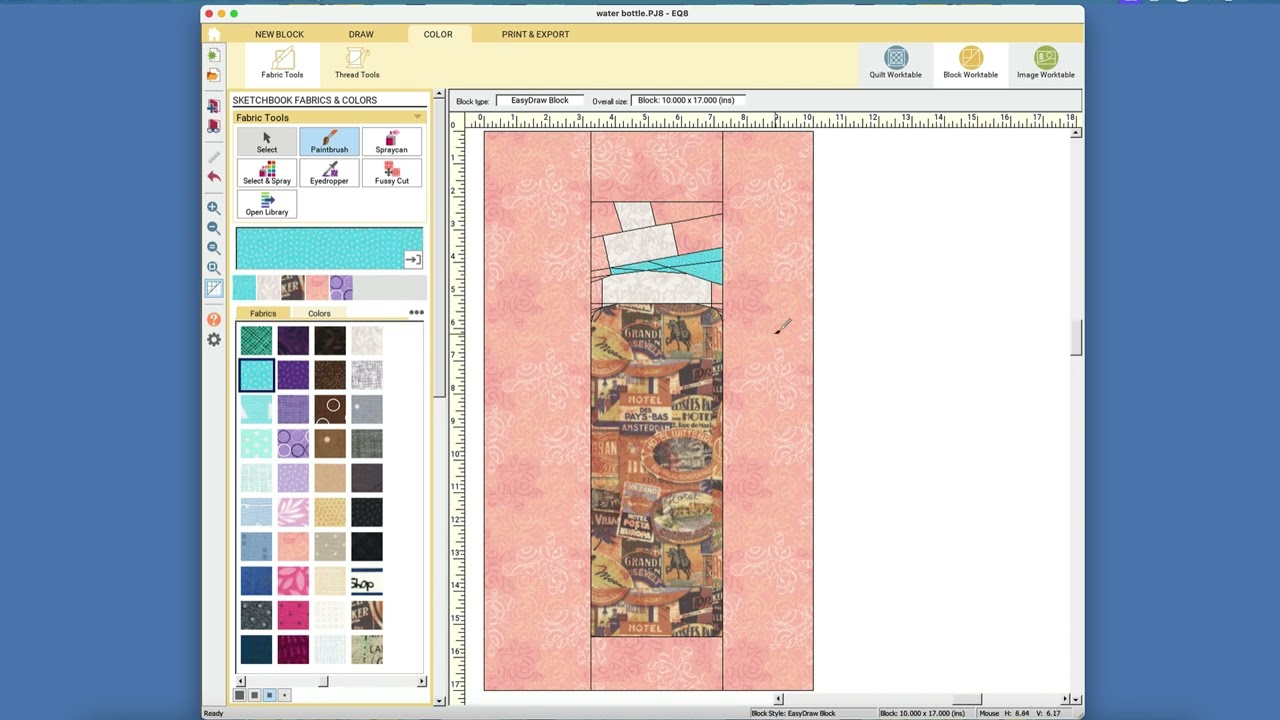Select the COLOR tab
The width and height of the screenshot is (1280, 720).
click(x=438, y=34)
